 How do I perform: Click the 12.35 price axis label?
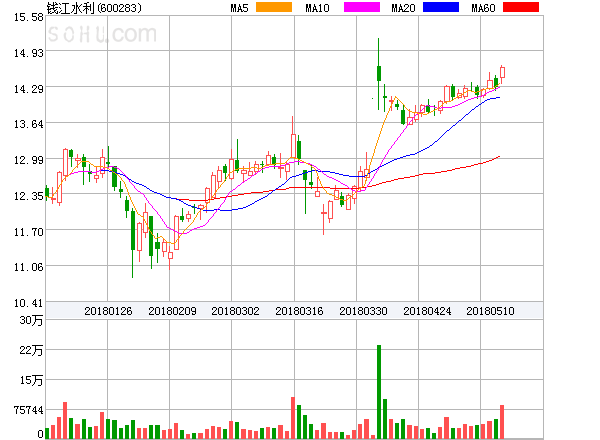coord(29,196)
